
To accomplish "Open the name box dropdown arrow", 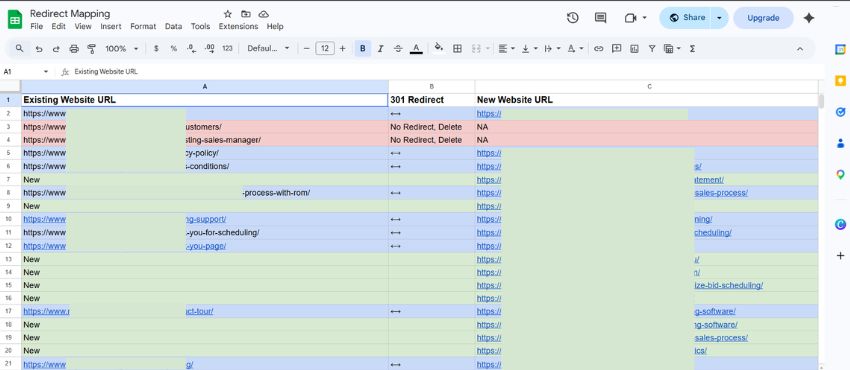I will (x=46, y=72).
